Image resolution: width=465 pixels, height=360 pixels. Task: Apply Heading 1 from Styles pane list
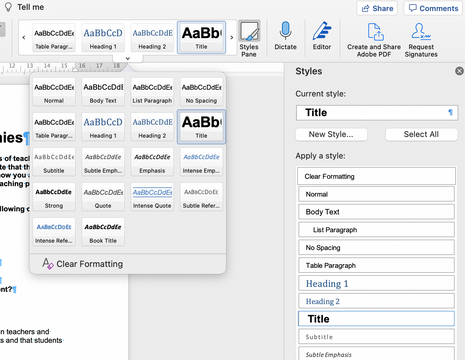tap(376, 283)
